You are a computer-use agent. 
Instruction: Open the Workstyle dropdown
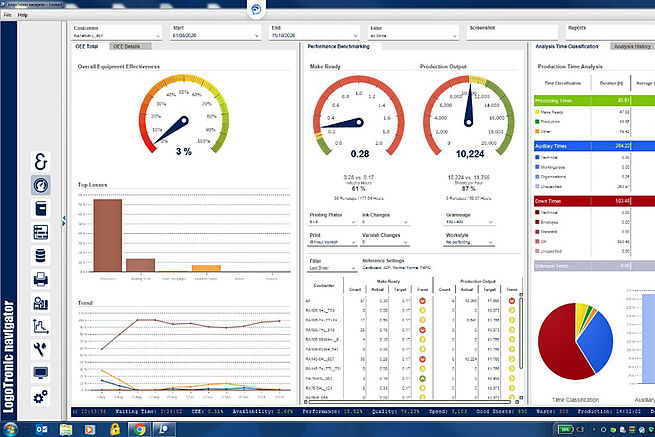pos(470,242)
